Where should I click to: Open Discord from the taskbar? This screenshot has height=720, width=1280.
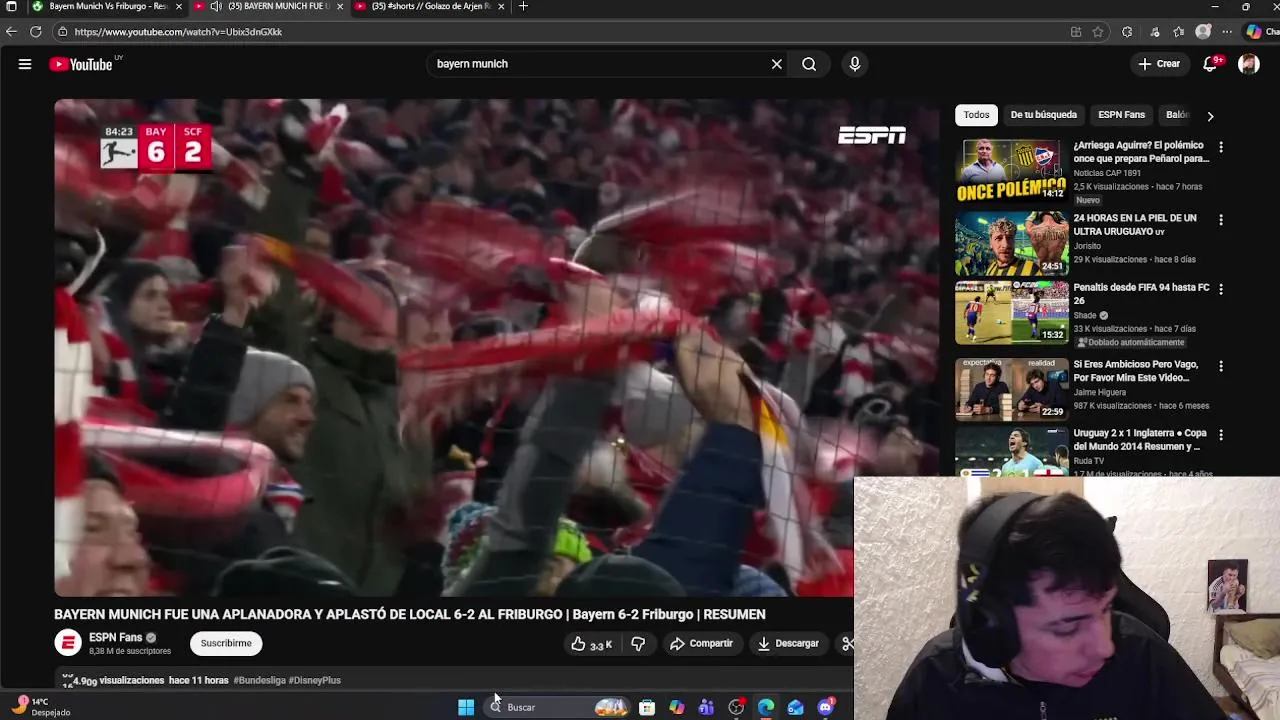[826, 707]
